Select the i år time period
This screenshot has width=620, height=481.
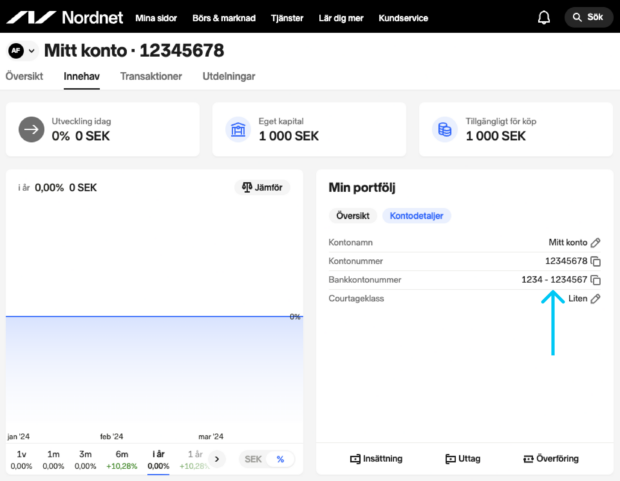point(158,460)
